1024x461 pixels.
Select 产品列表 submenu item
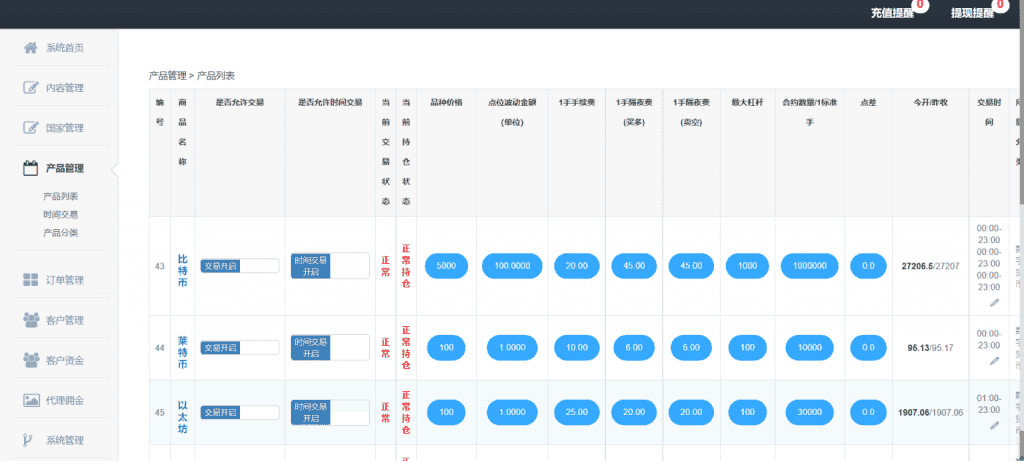click(61, 196)
